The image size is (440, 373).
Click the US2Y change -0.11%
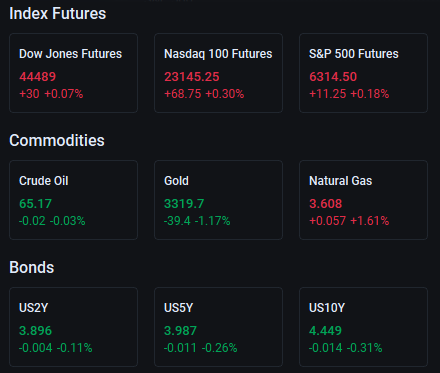point(74,348)
